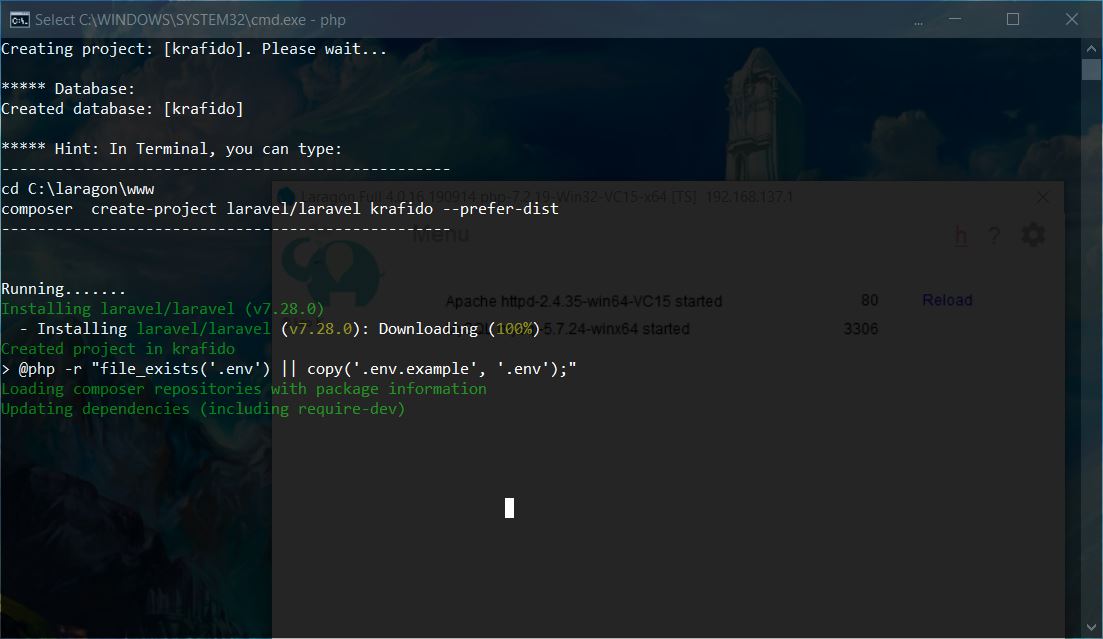Click Apache port 80 in Laragon
The height and width of the screenshot is (639, 1103).
pos(869,300)
